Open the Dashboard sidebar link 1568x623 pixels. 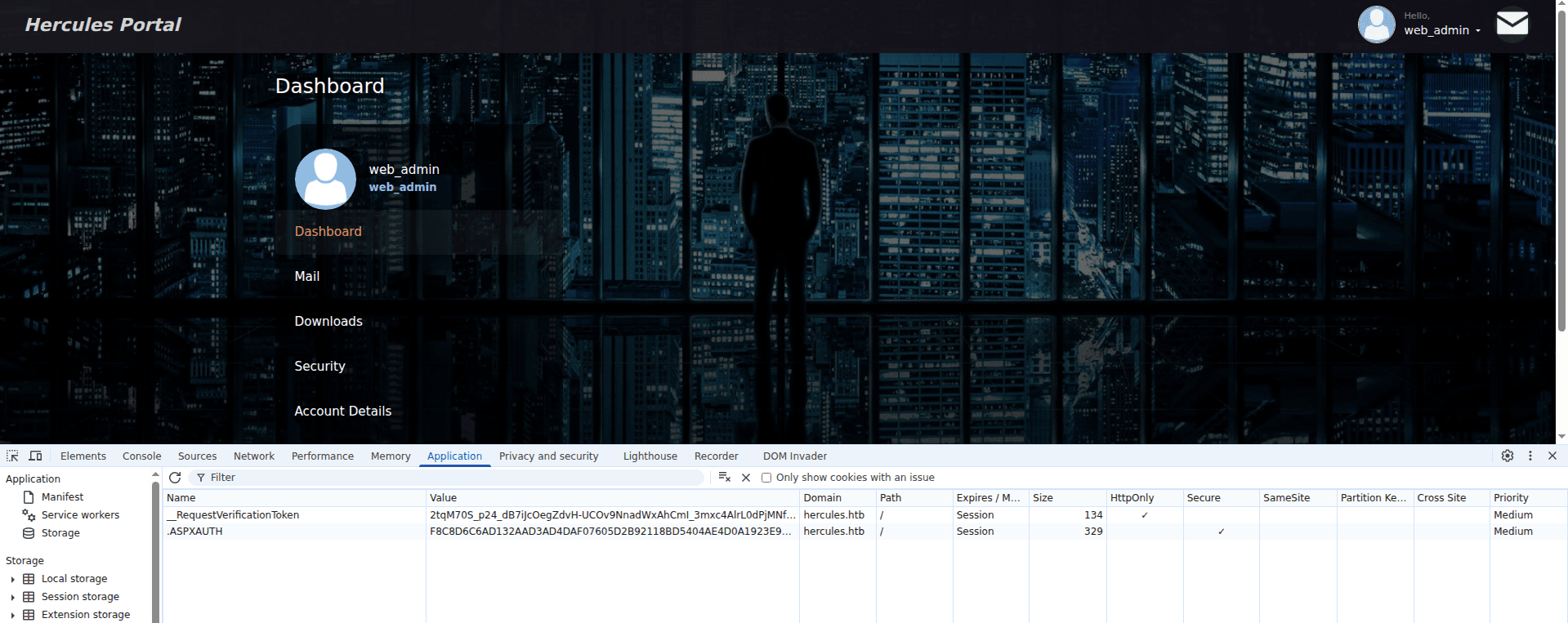point(328,232)
